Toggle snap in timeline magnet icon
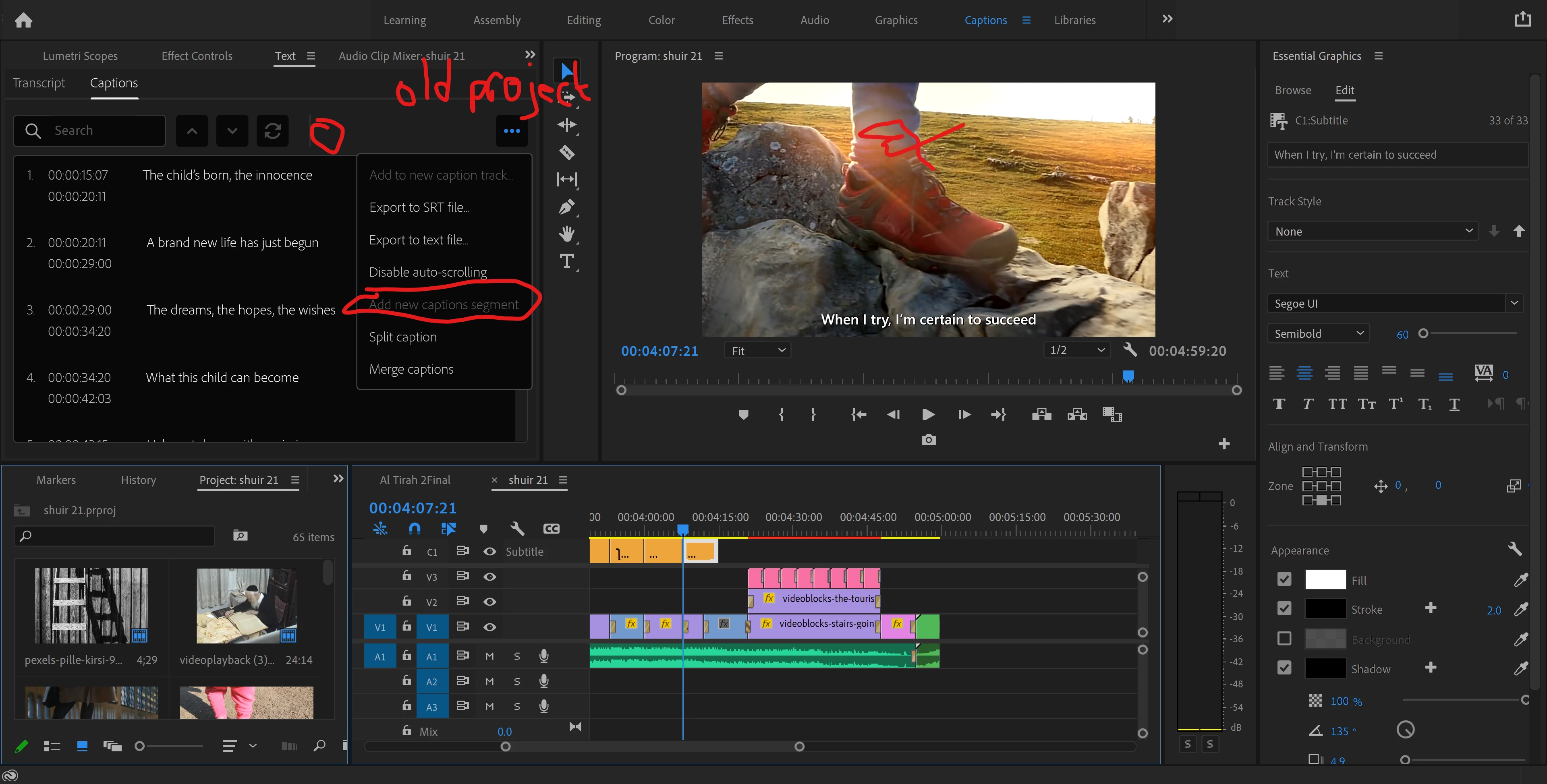The image size is (1547, 784). [415, 528]
